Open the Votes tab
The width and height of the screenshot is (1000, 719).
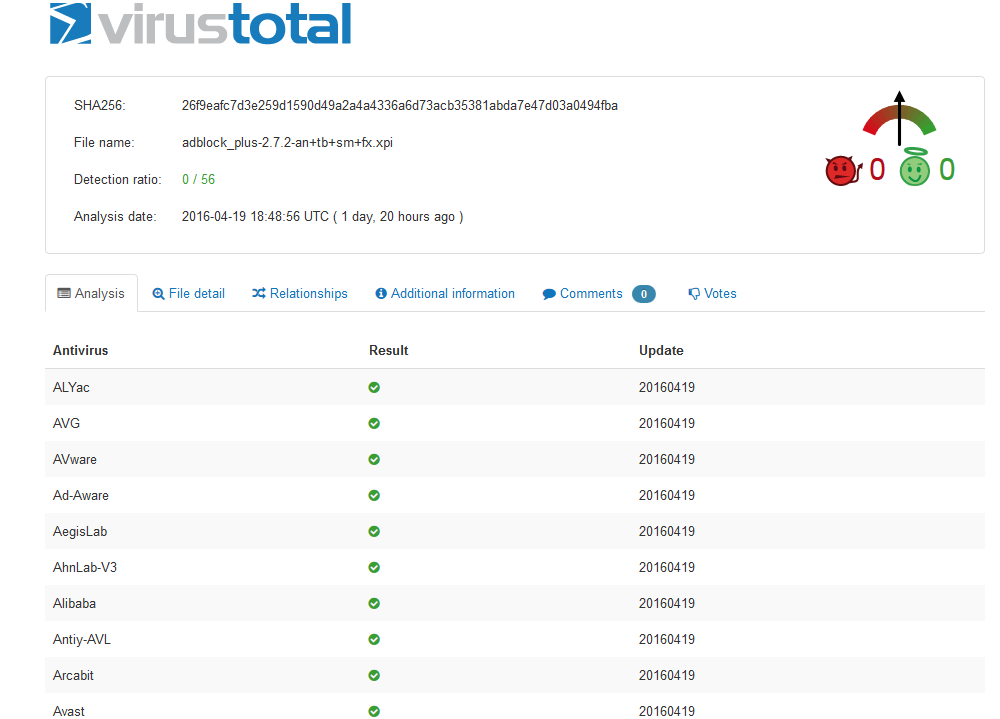[x=712, y=293]
